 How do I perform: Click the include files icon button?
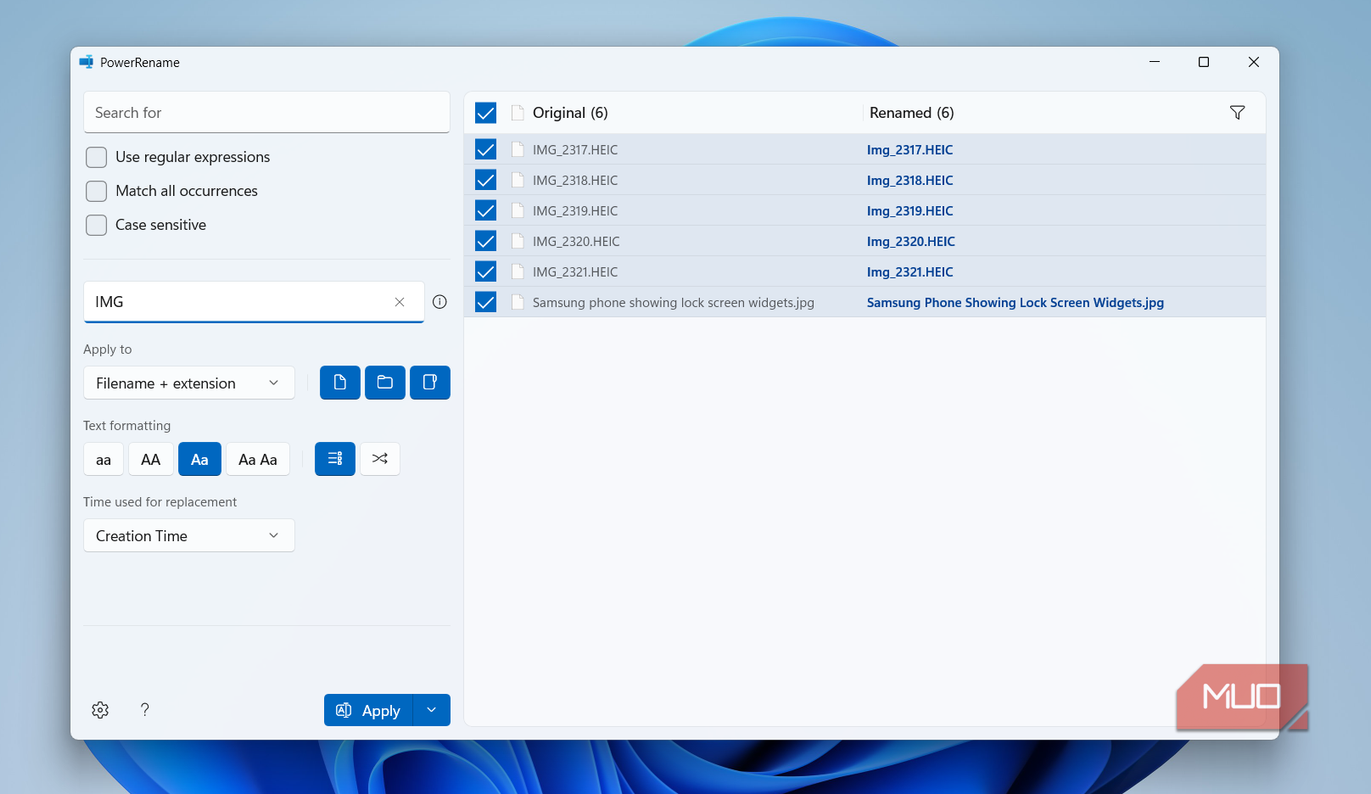click(340, 382)
